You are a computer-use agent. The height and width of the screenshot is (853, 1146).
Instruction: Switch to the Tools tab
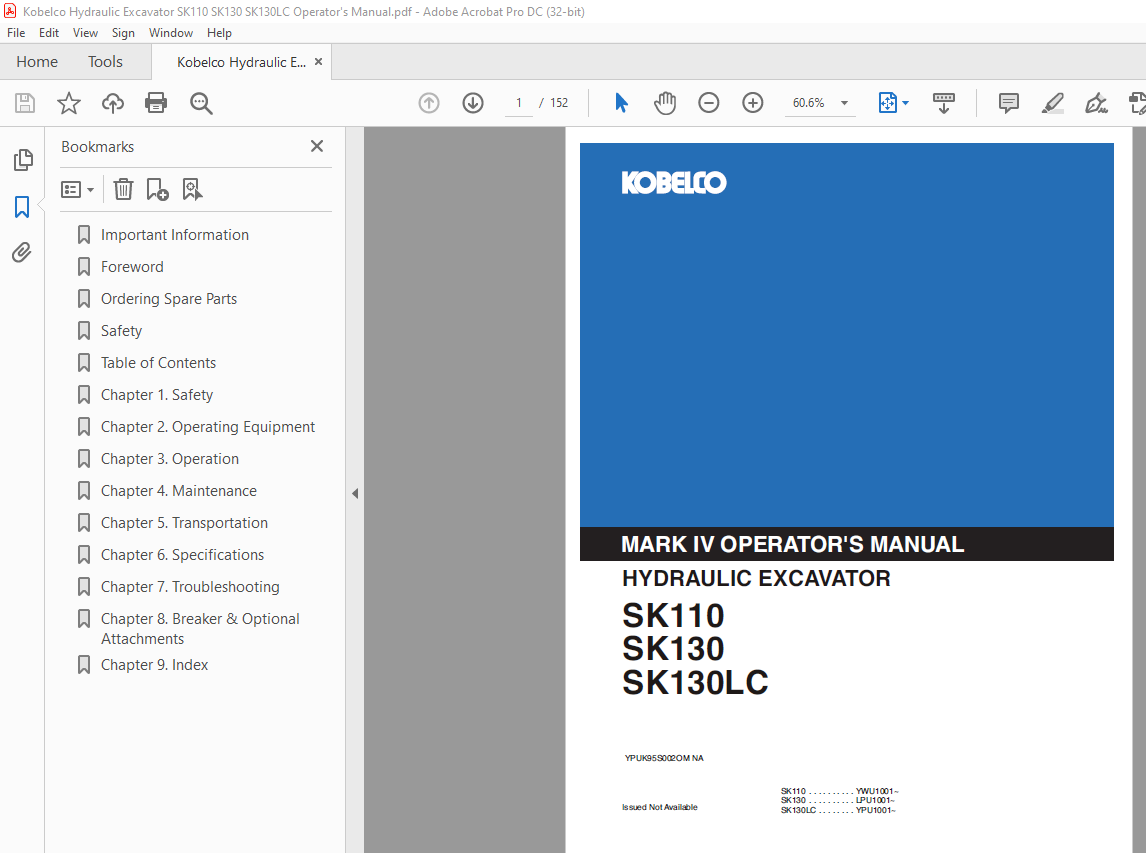pyautogui.click(x=105, y=62)
